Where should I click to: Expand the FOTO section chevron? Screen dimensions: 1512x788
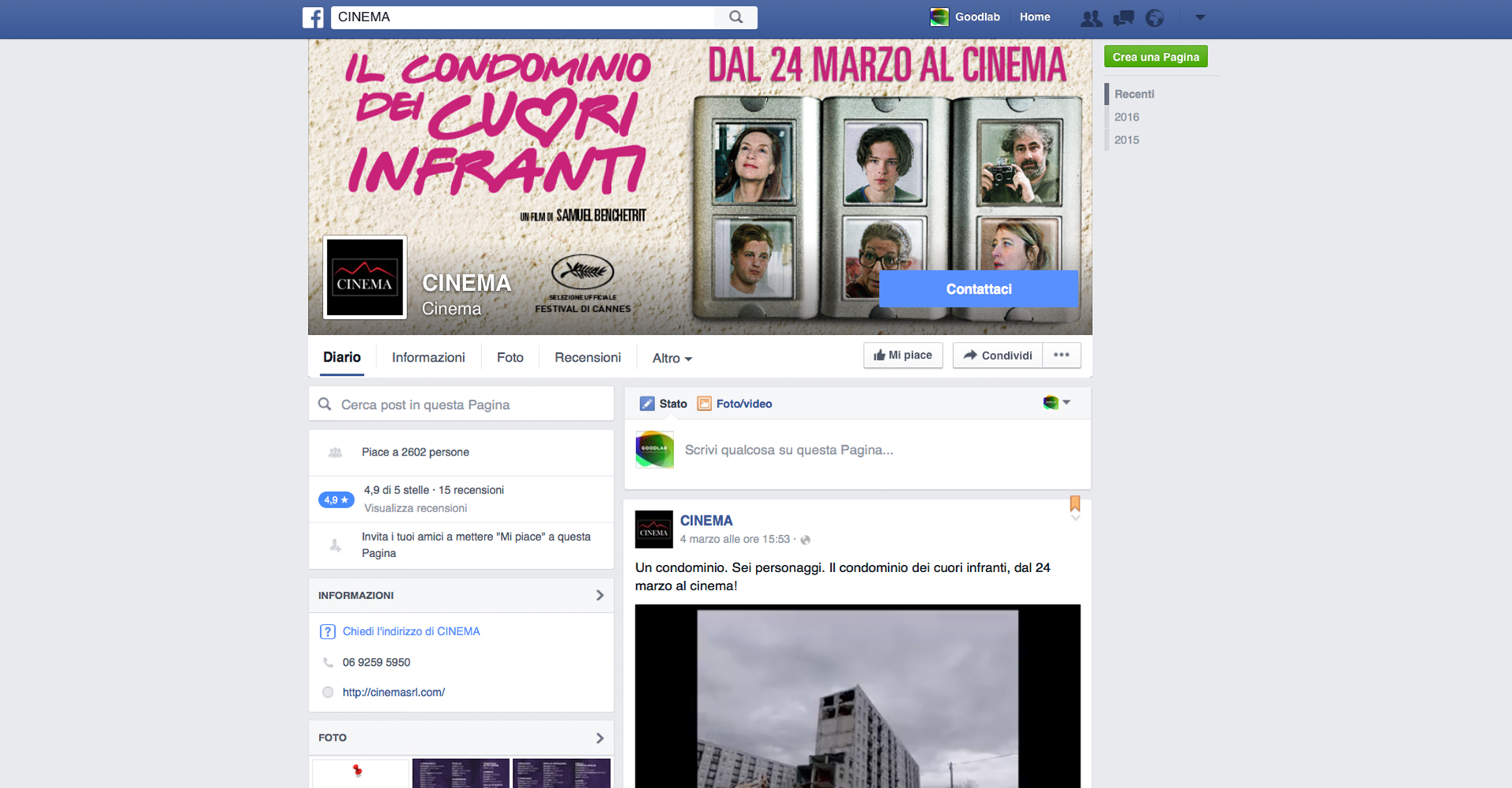click(x=600, y=738)
